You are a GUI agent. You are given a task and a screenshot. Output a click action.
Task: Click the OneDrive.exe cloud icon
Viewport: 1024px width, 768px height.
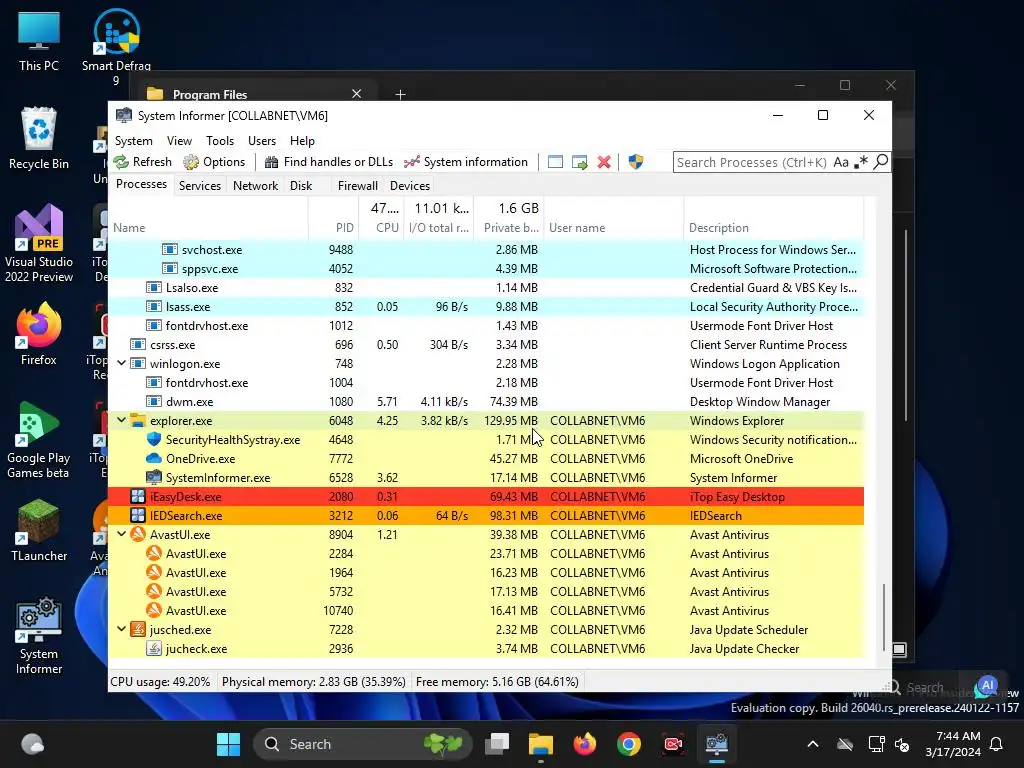(x=153, y=458)
